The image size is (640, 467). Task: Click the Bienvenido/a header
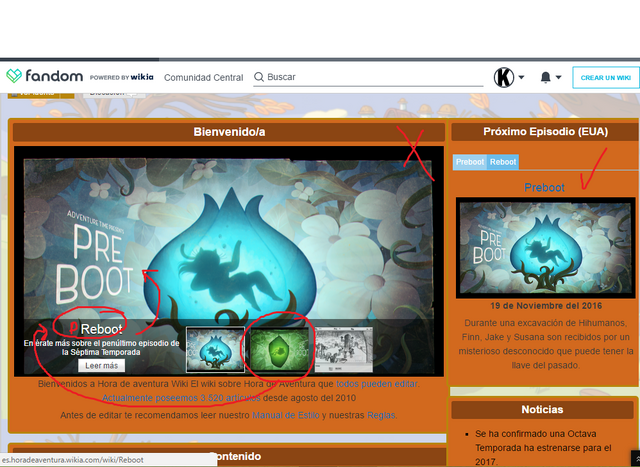(x=229, y=132)
